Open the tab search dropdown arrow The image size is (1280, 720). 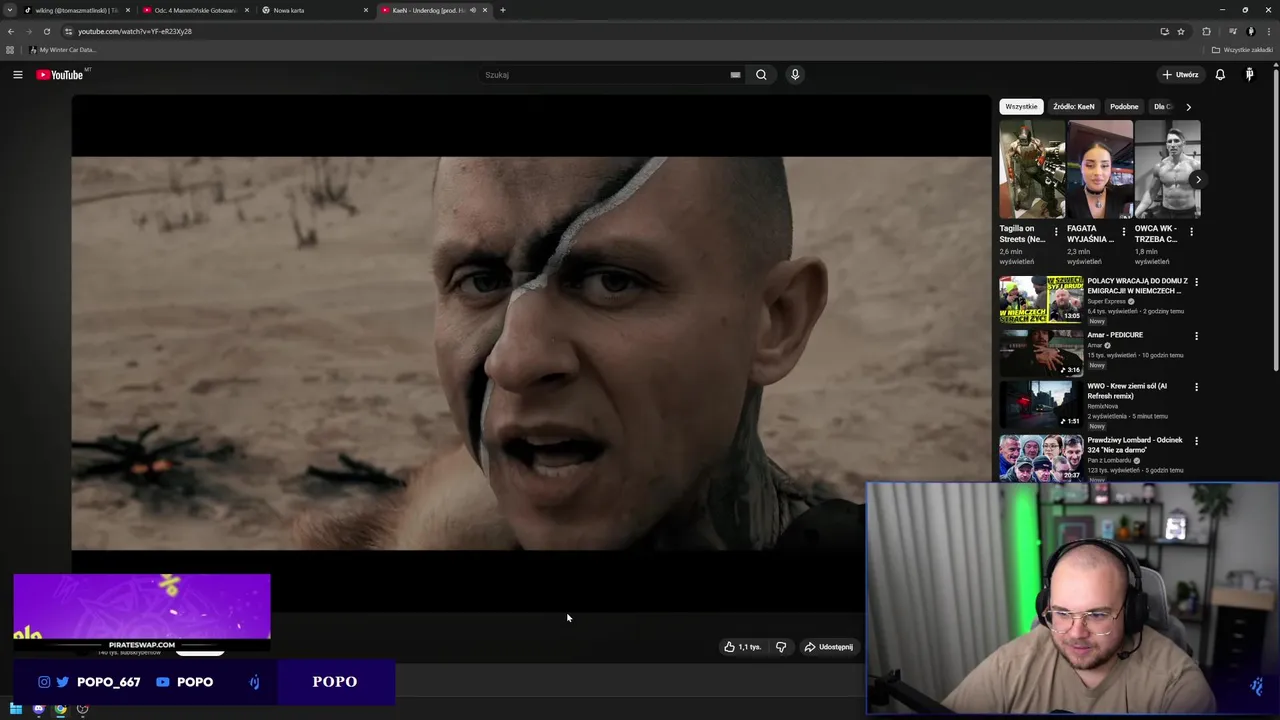pos(10,10)
